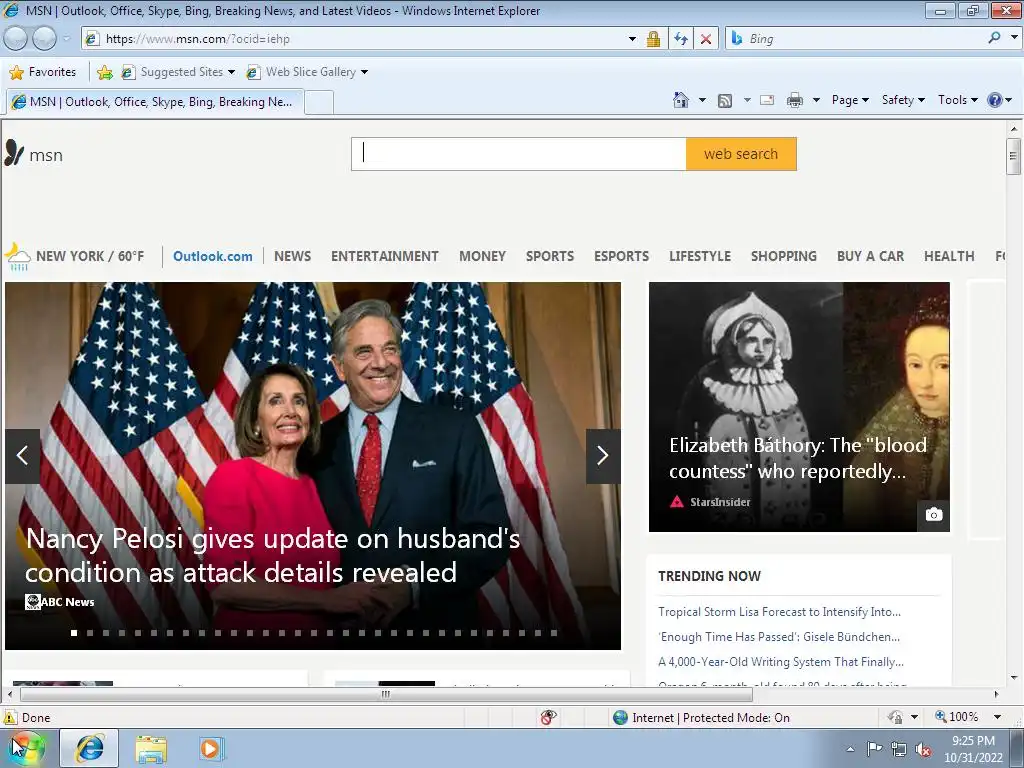Expand the address bar history dropdown
This screenshot has width=1024, height=768.
tap(632, 39)
